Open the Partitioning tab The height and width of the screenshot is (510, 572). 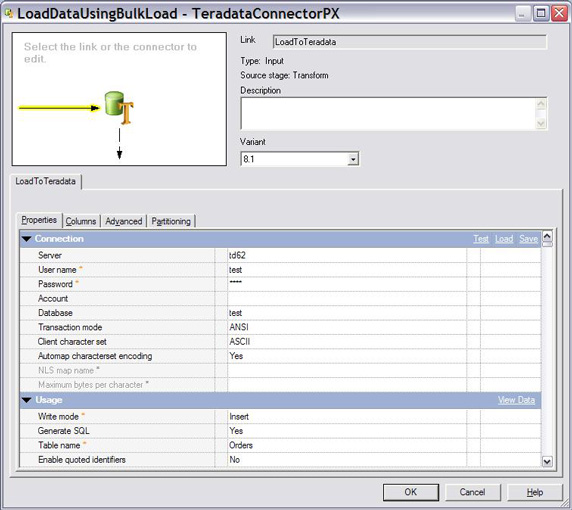click(x=171, y=221)
